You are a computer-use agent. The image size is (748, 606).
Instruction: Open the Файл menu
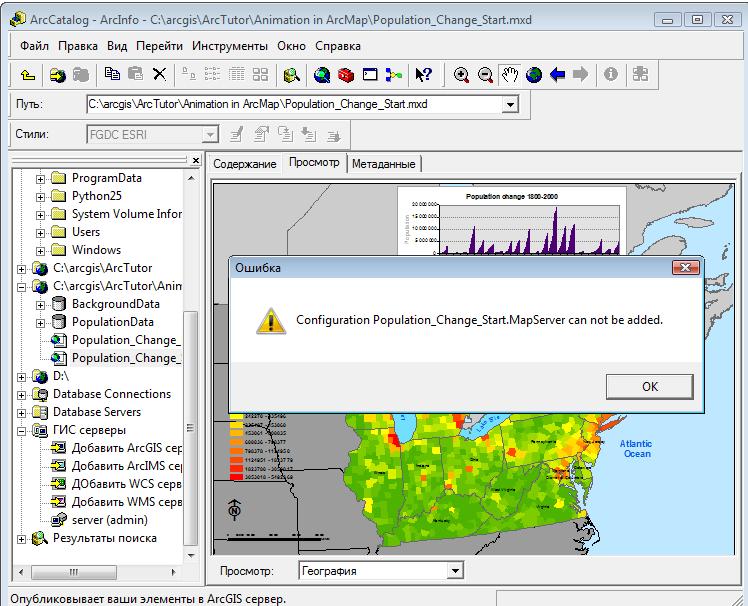(x=34, y=46)
